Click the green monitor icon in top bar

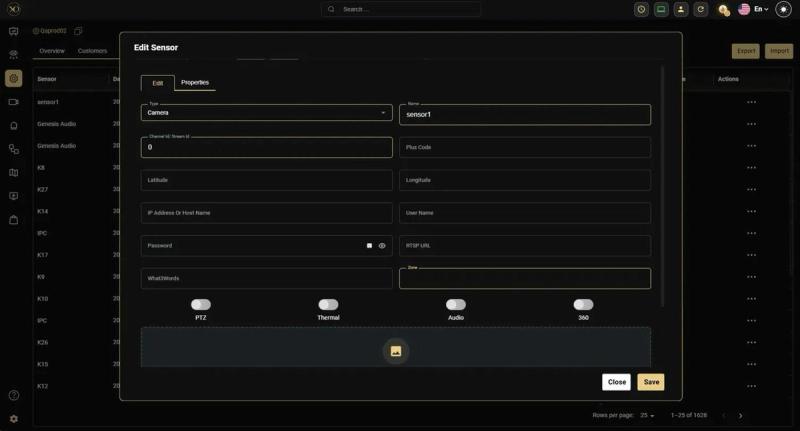[x=661, y=9]
